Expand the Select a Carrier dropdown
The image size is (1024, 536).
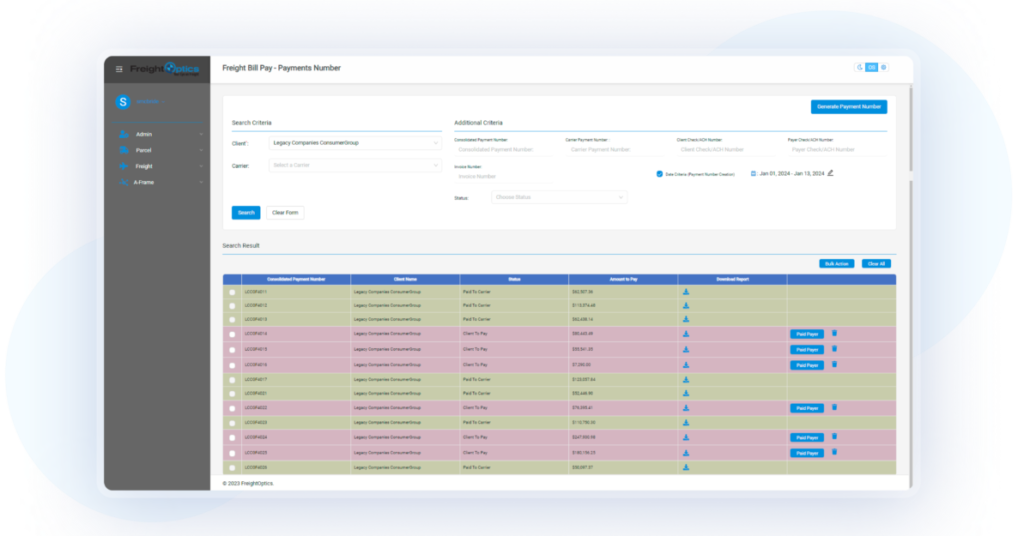tap(355, 165)
